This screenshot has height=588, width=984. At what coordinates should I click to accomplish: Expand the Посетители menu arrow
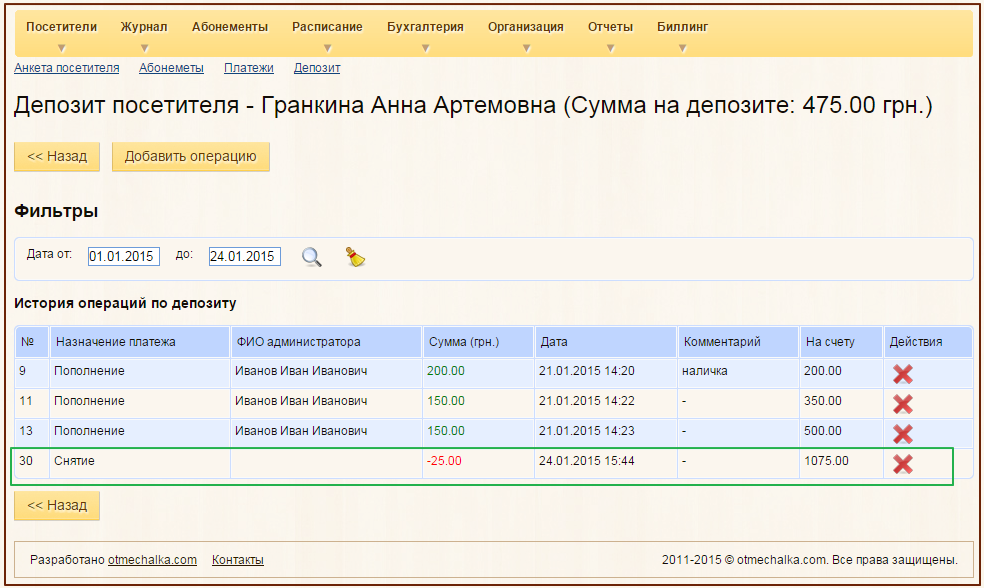pyautogui.click(x=62, y=48)
